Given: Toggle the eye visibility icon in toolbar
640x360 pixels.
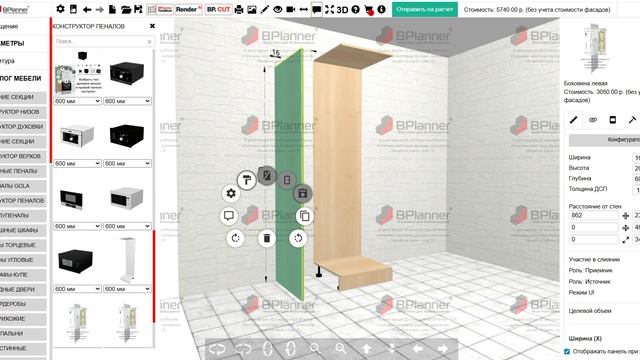Looking at the screenshot, I should pyautogui.click(x=278, y=9).
